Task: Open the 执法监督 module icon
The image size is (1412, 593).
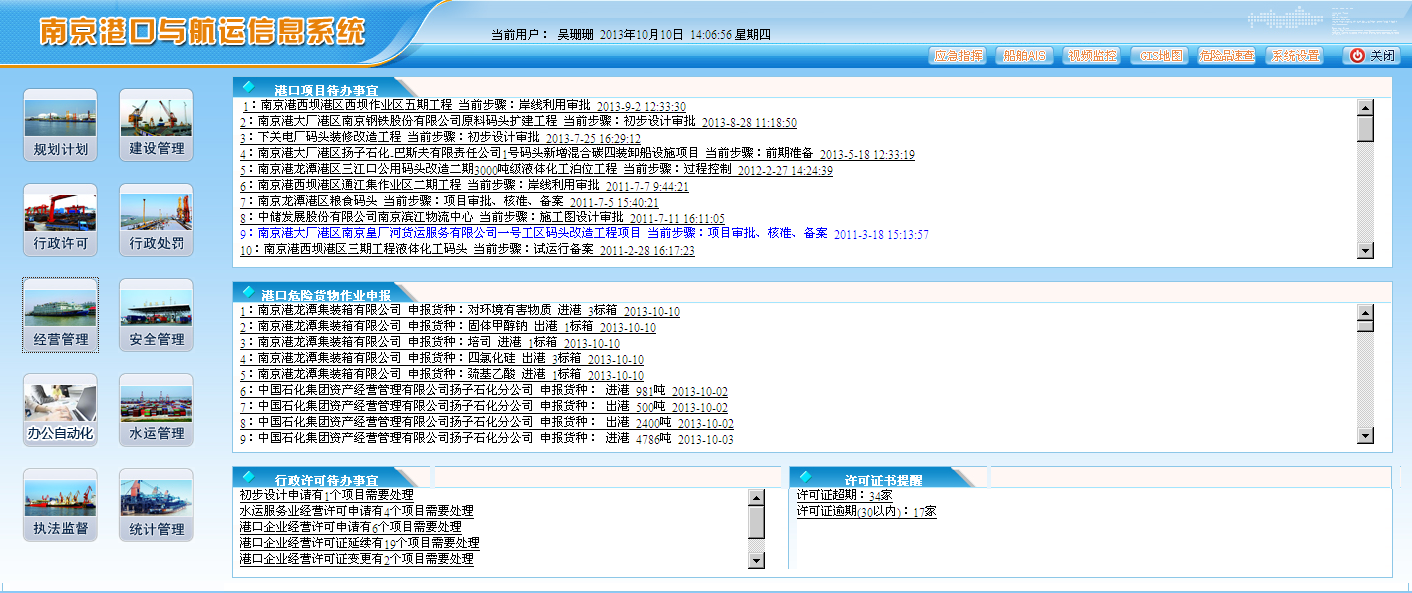Action: [x=60, y=506]
